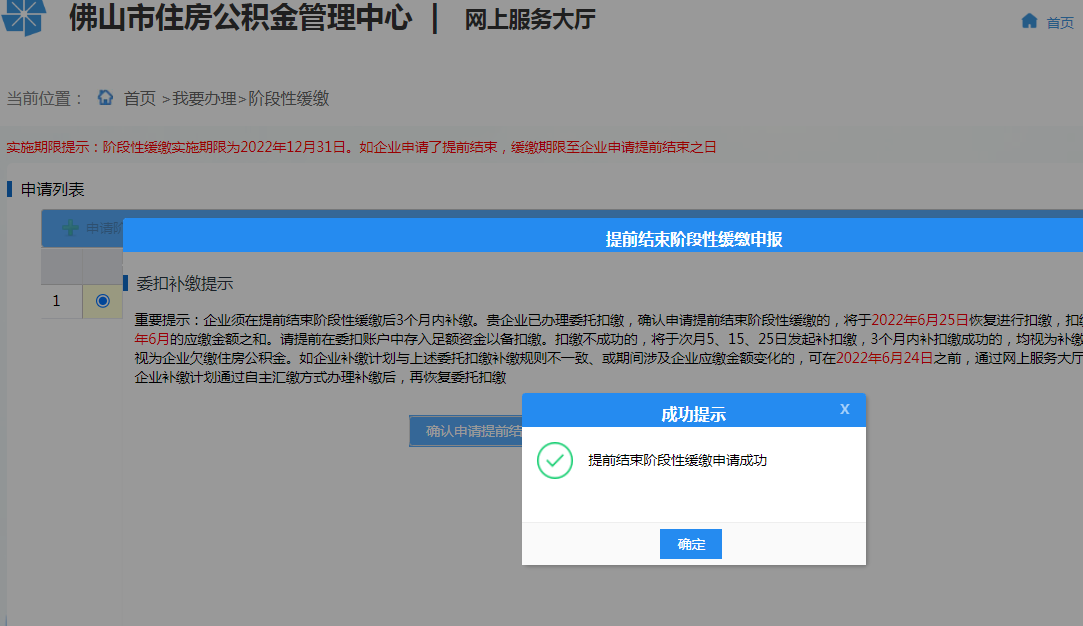
Task: Close the 成功提示 dialog with the X
Action: pyautogui.click(x=844, y=410)
